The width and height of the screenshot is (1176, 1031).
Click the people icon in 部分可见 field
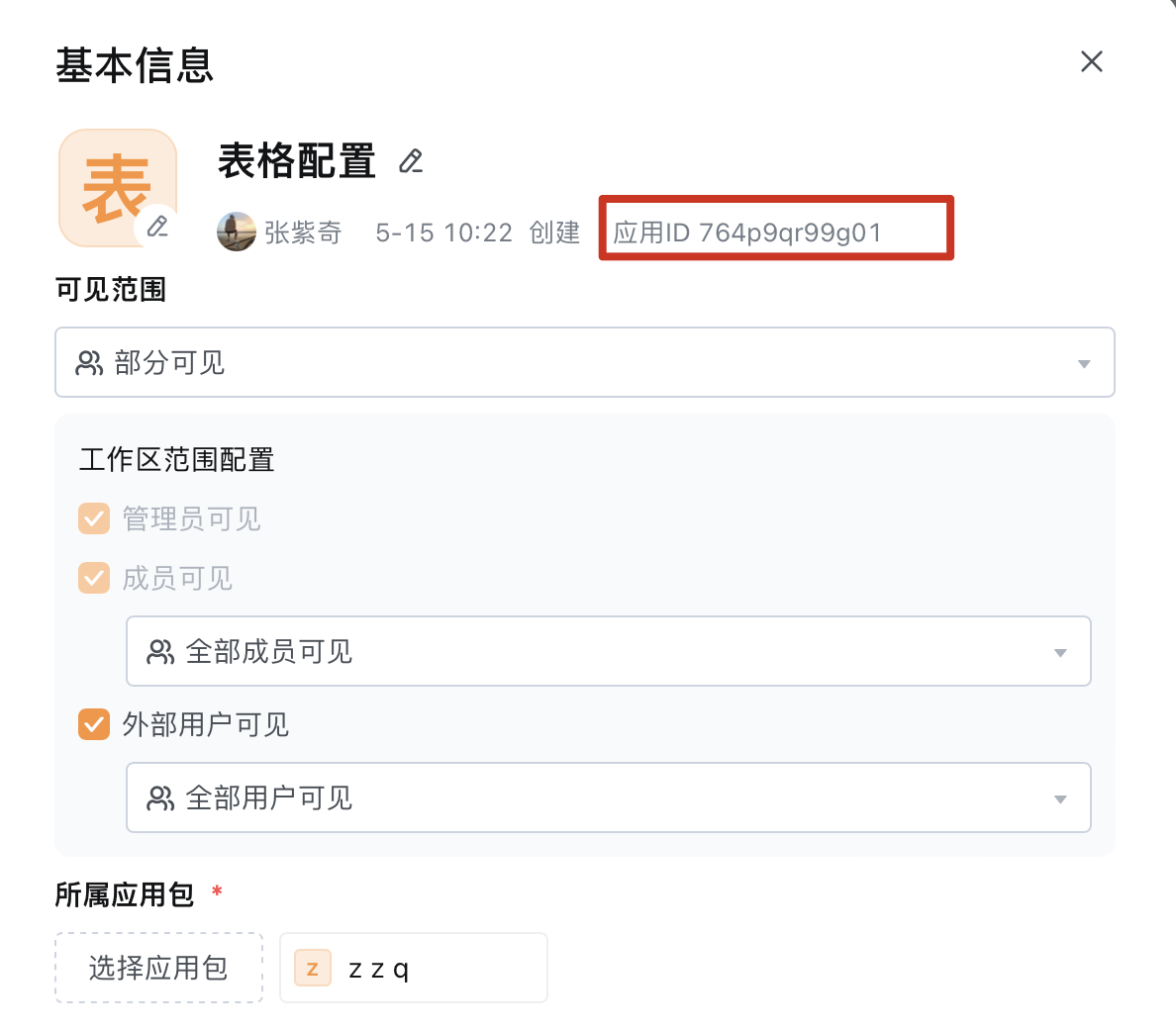pos(89,363)
